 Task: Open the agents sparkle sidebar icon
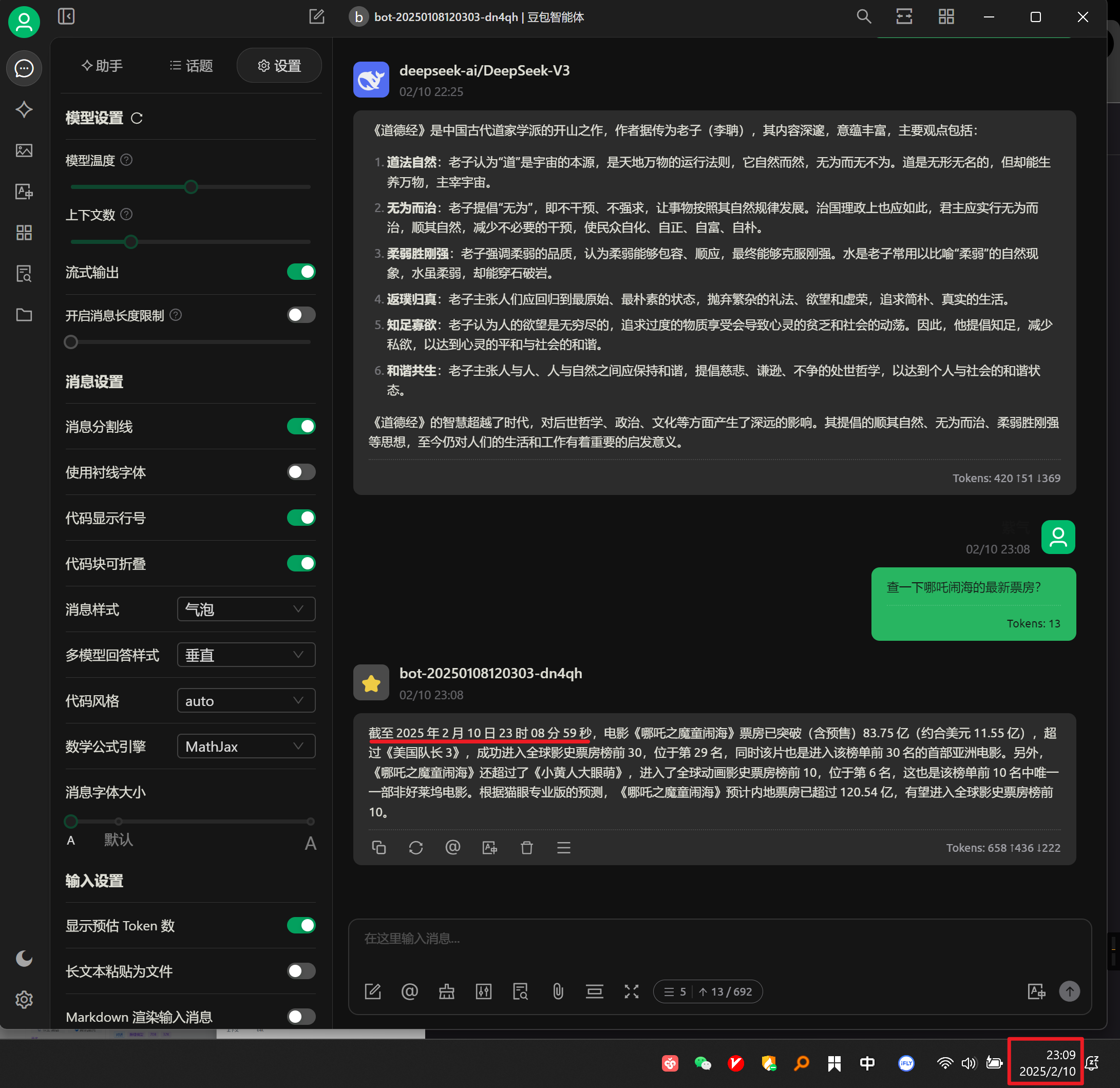(x=24, y=109)
